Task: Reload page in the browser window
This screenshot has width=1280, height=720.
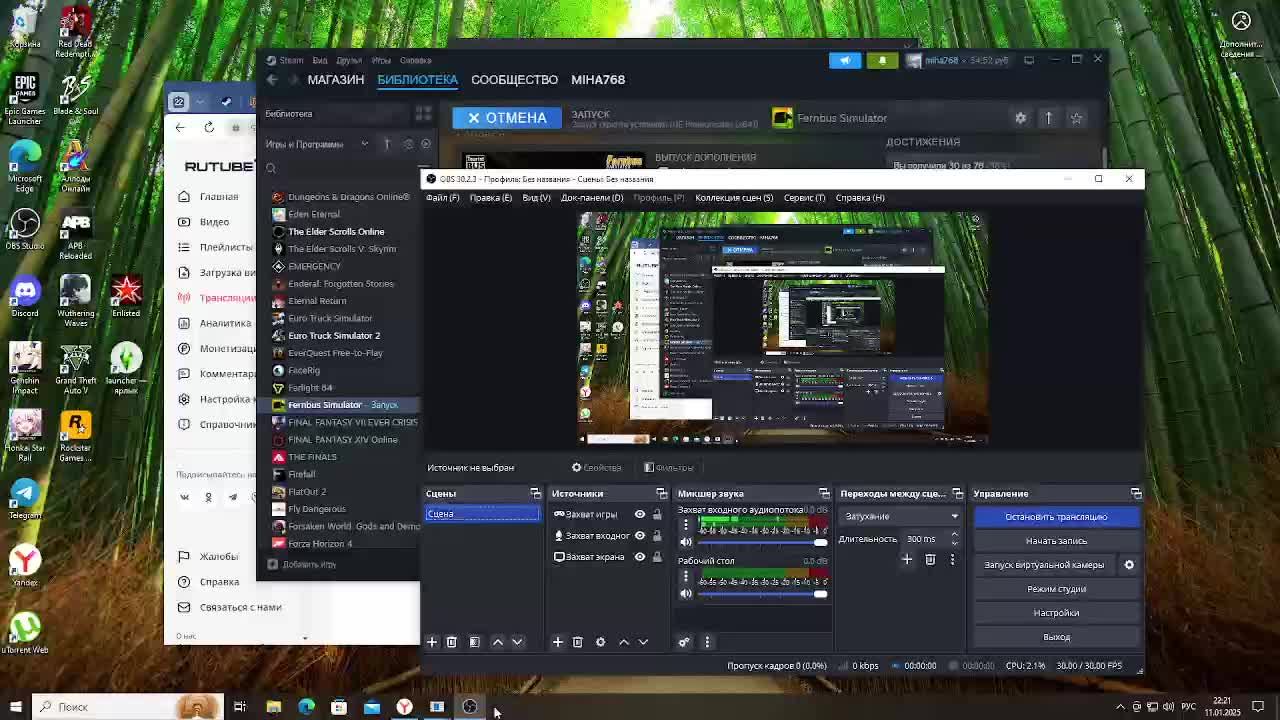Action: 209,127
